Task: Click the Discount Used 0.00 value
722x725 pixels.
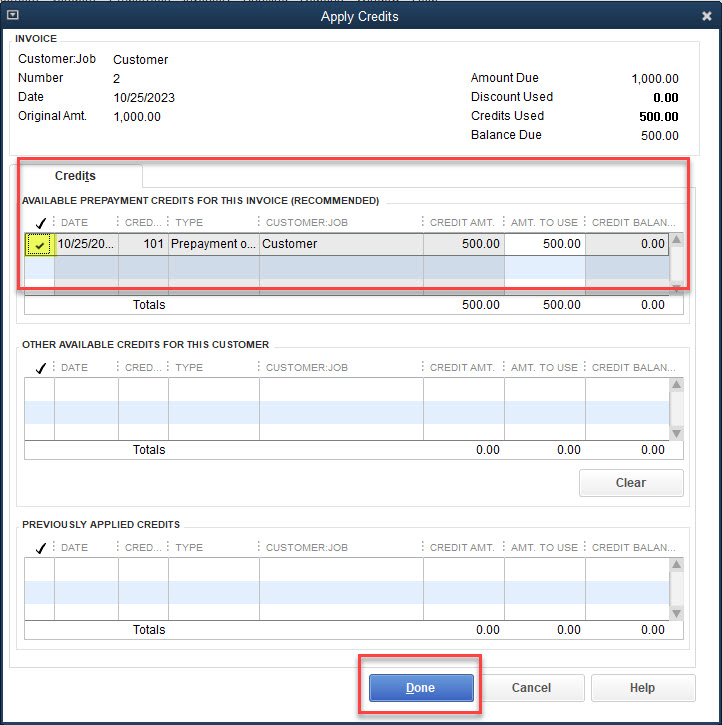Action: pyautogui.click(x=666, y=98)
